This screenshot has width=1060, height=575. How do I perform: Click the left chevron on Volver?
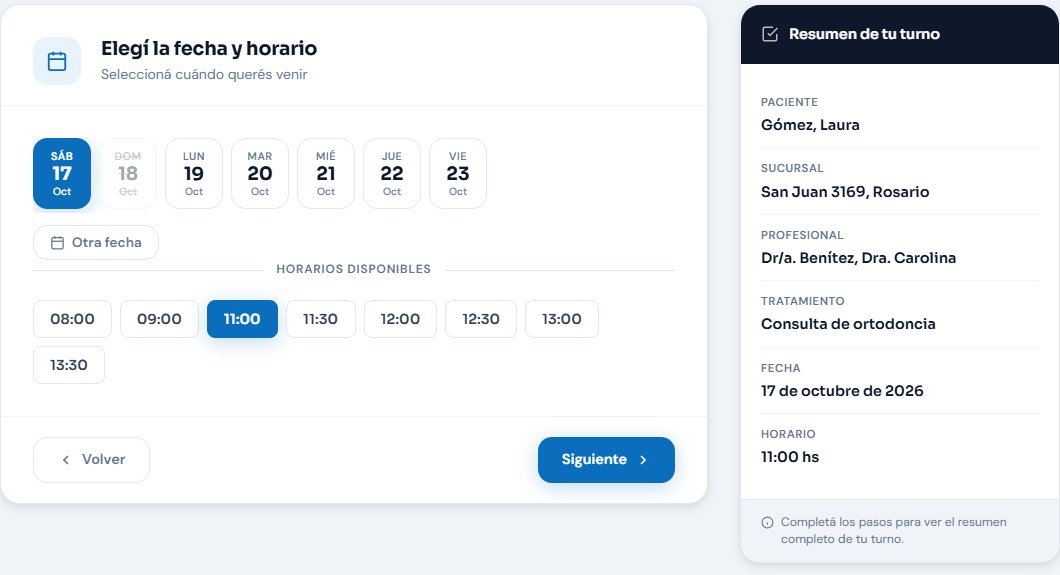coord(66,459)
